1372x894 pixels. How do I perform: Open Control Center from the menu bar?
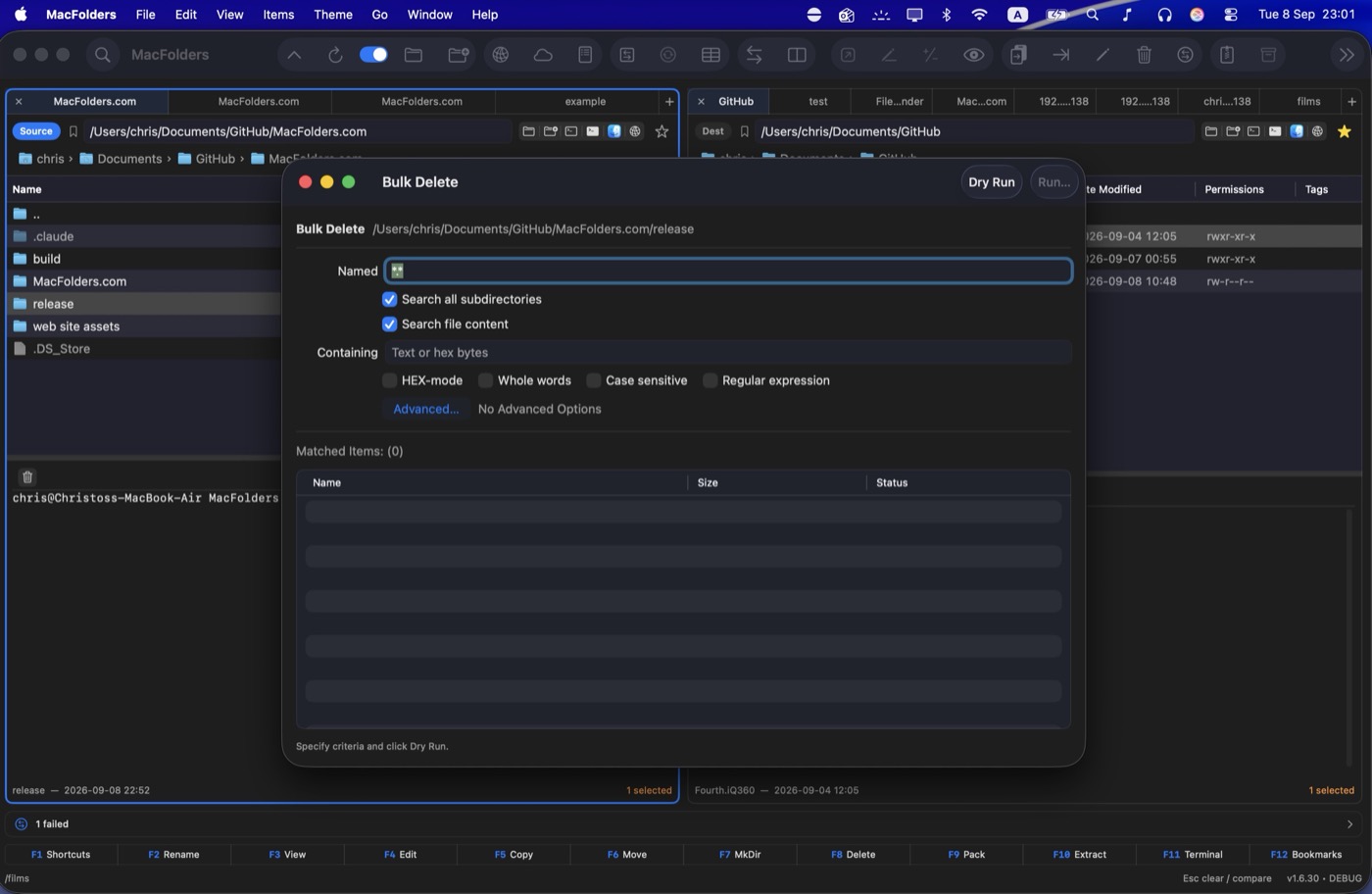tap(1231, 15)
